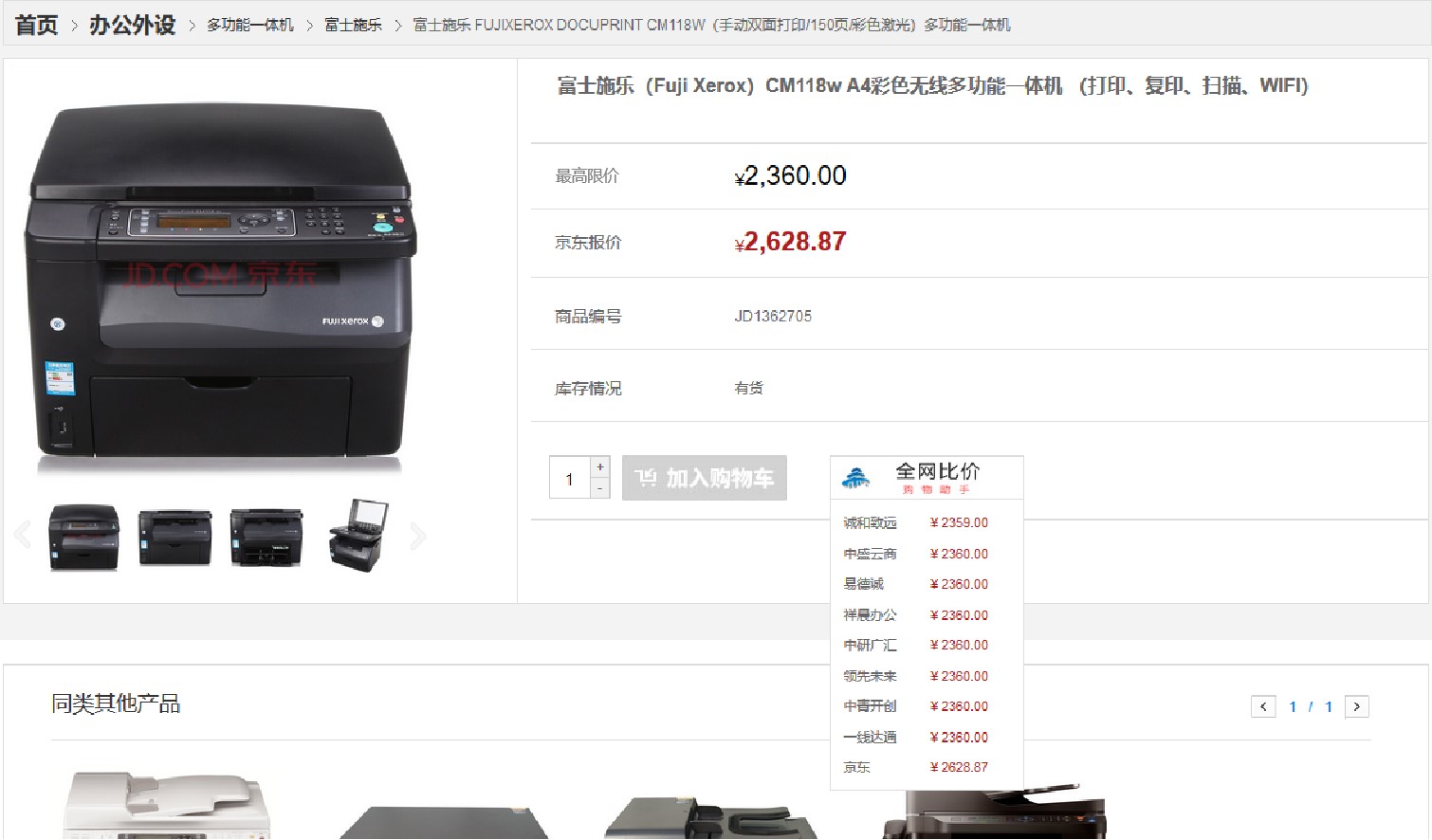Show next thumbnails with right arrow
Image resolution: width=1432 pixels, height=840 pixels.
(417, 536)
